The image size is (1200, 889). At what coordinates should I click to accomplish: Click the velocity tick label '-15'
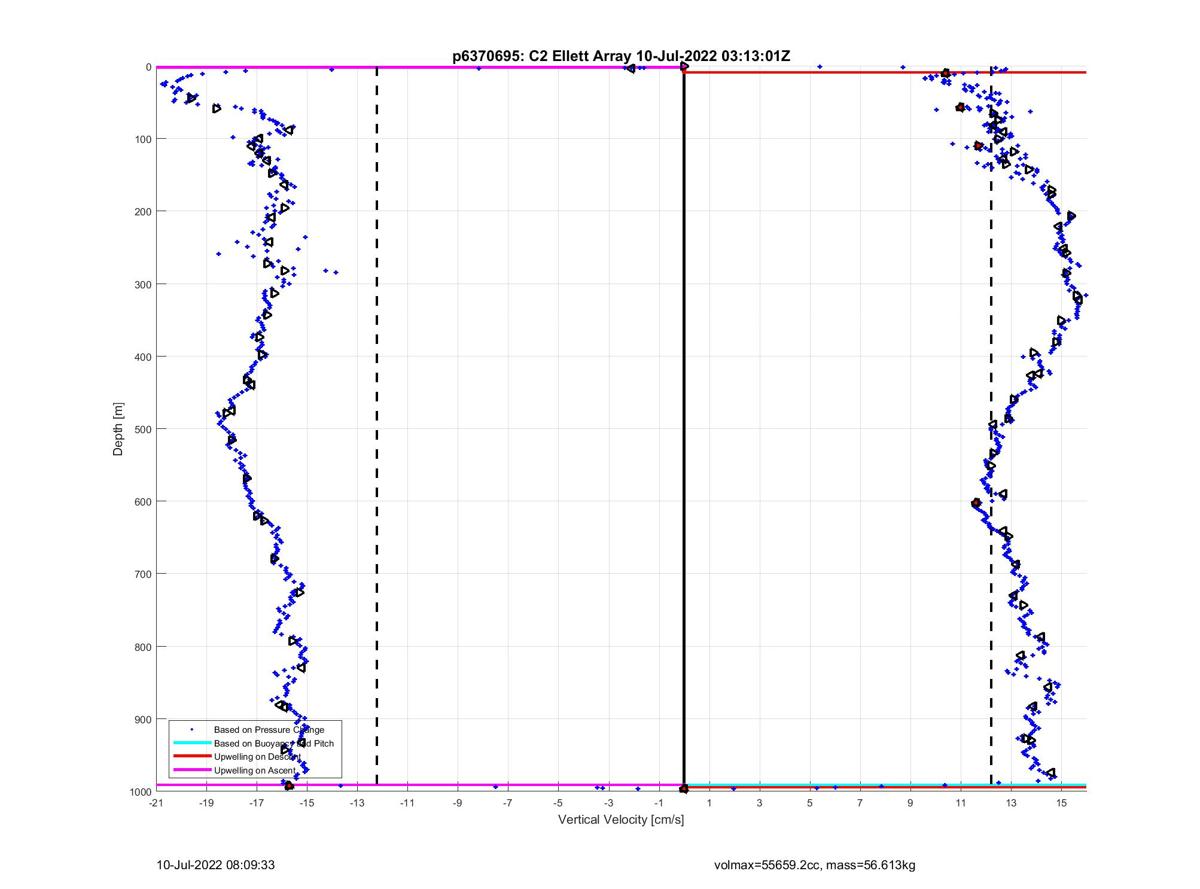coord(307,802)
